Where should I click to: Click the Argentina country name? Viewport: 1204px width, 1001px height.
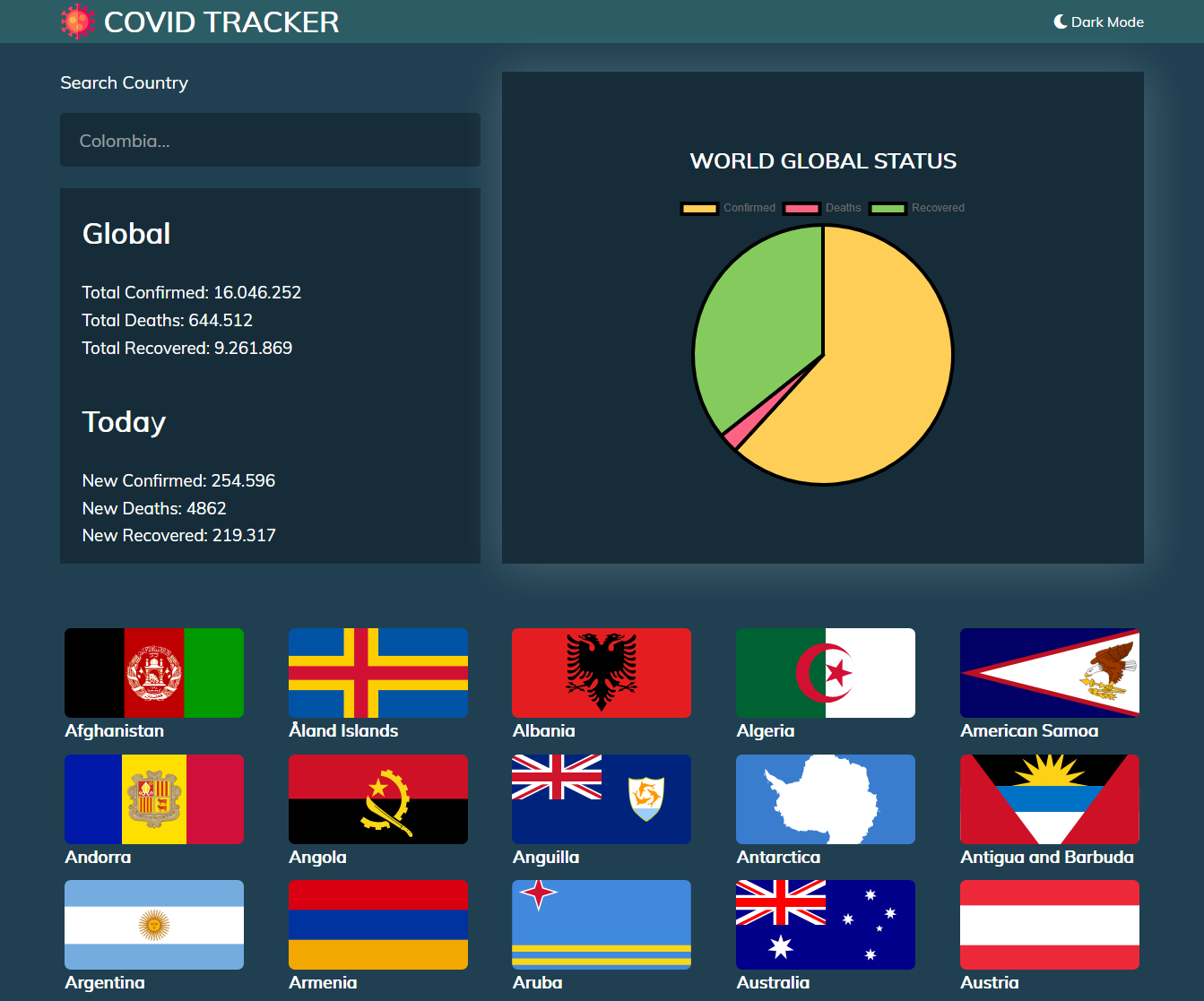105,982
